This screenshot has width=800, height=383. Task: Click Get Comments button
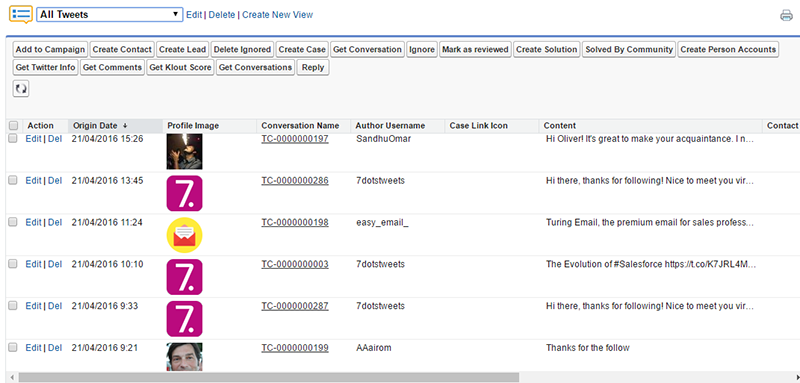pyautogui.click(x=112, y=67)
